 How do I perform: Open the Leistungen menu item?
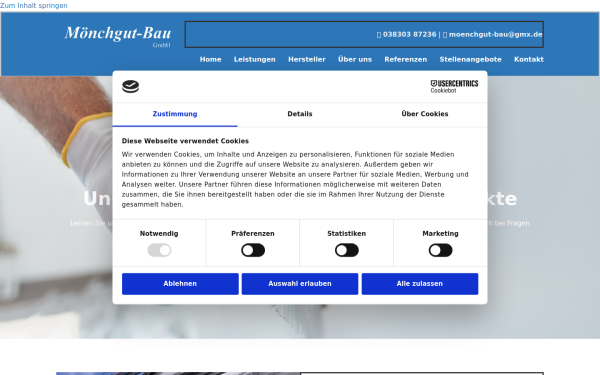pos(255,59)
